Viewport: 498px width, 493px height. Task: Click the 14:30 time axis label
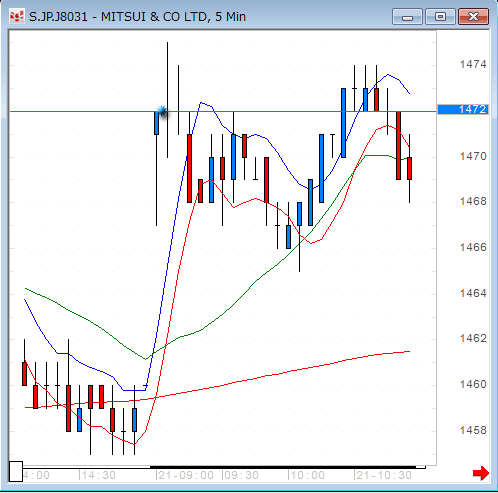[x=98, y=475]
